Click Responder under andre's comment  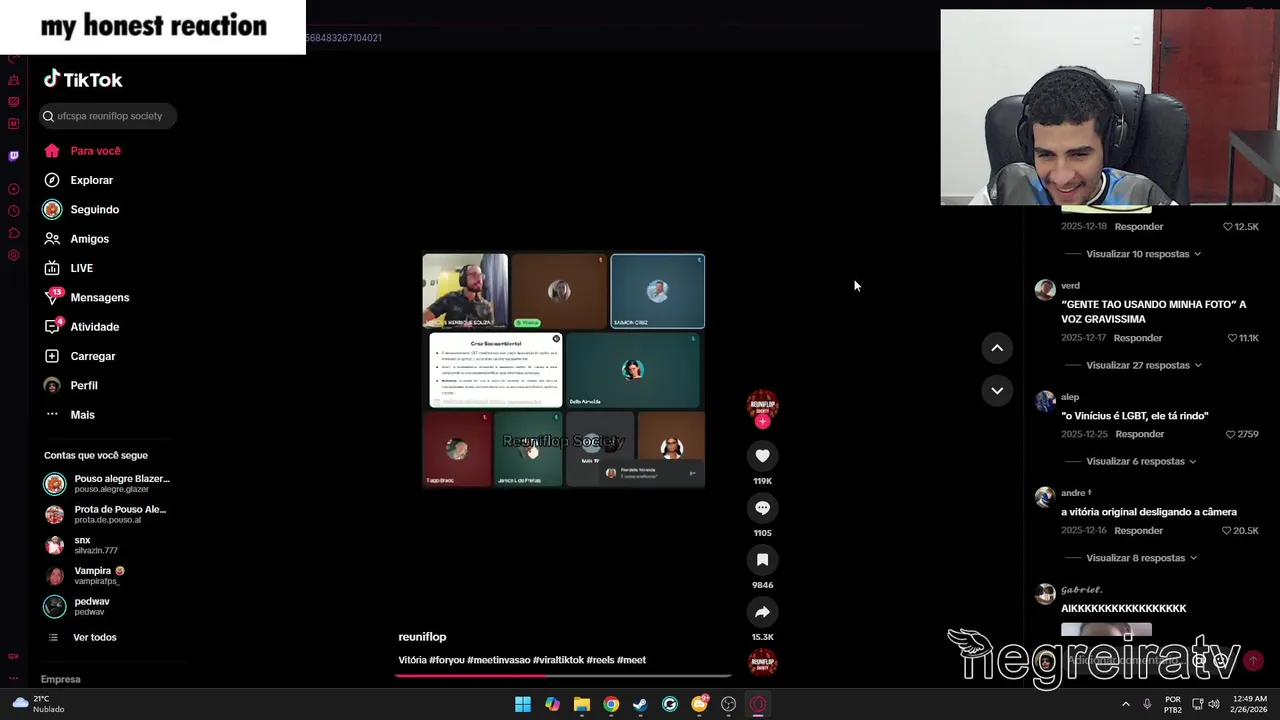(1139, 531)
